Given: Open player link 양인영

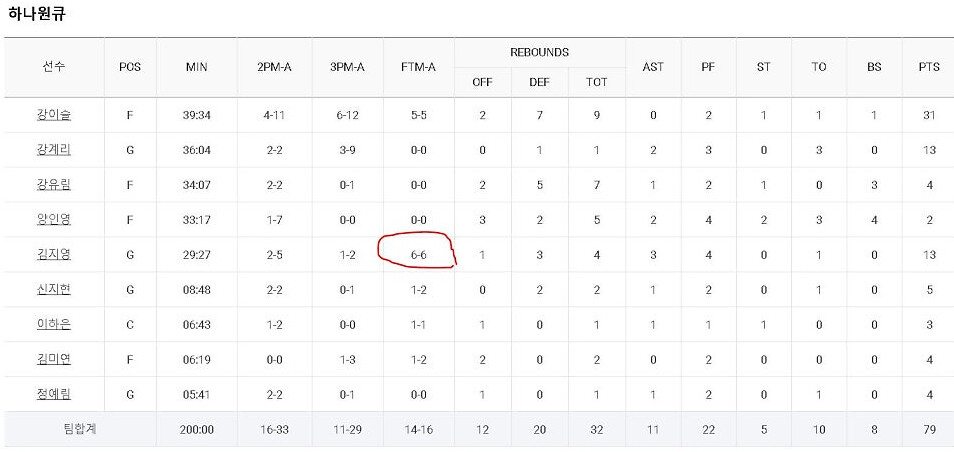Looking at the screenshot, I should click(54, 220).
